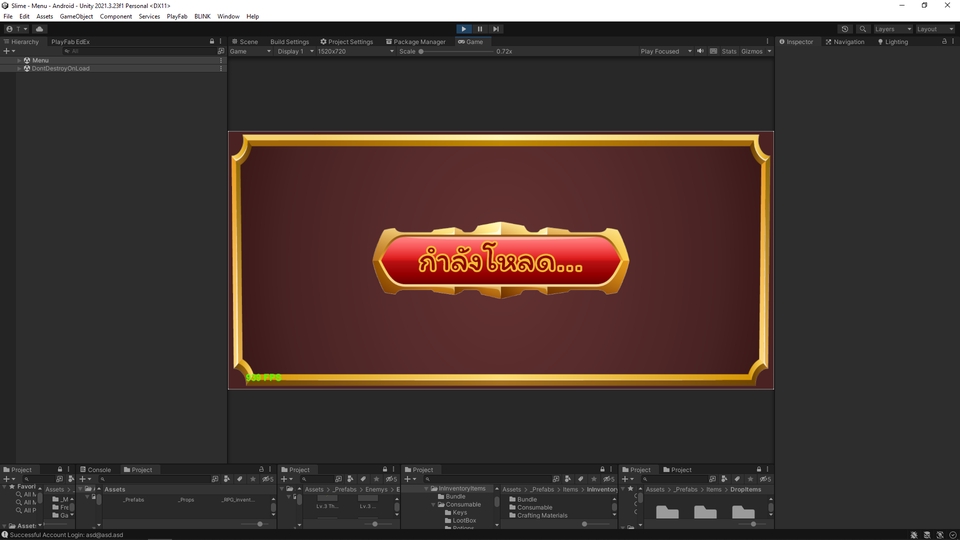The height and width of the screenshot is (540, 960).
Task: Toggle the Gizmos button
Action: (x=751, y=51)
